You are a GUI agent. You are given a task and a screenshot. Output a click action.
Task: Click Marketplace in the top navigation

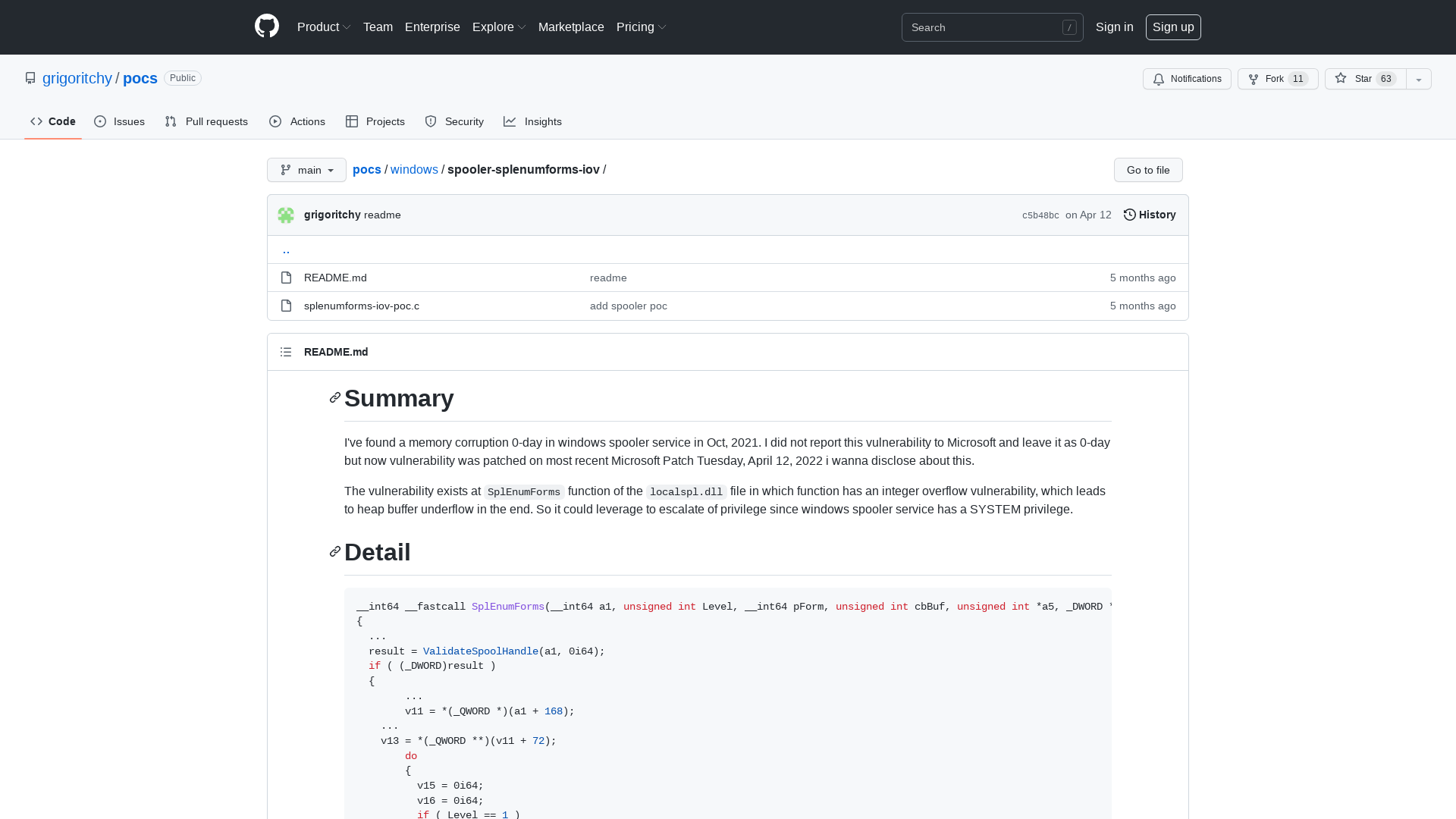coord(571,27)
